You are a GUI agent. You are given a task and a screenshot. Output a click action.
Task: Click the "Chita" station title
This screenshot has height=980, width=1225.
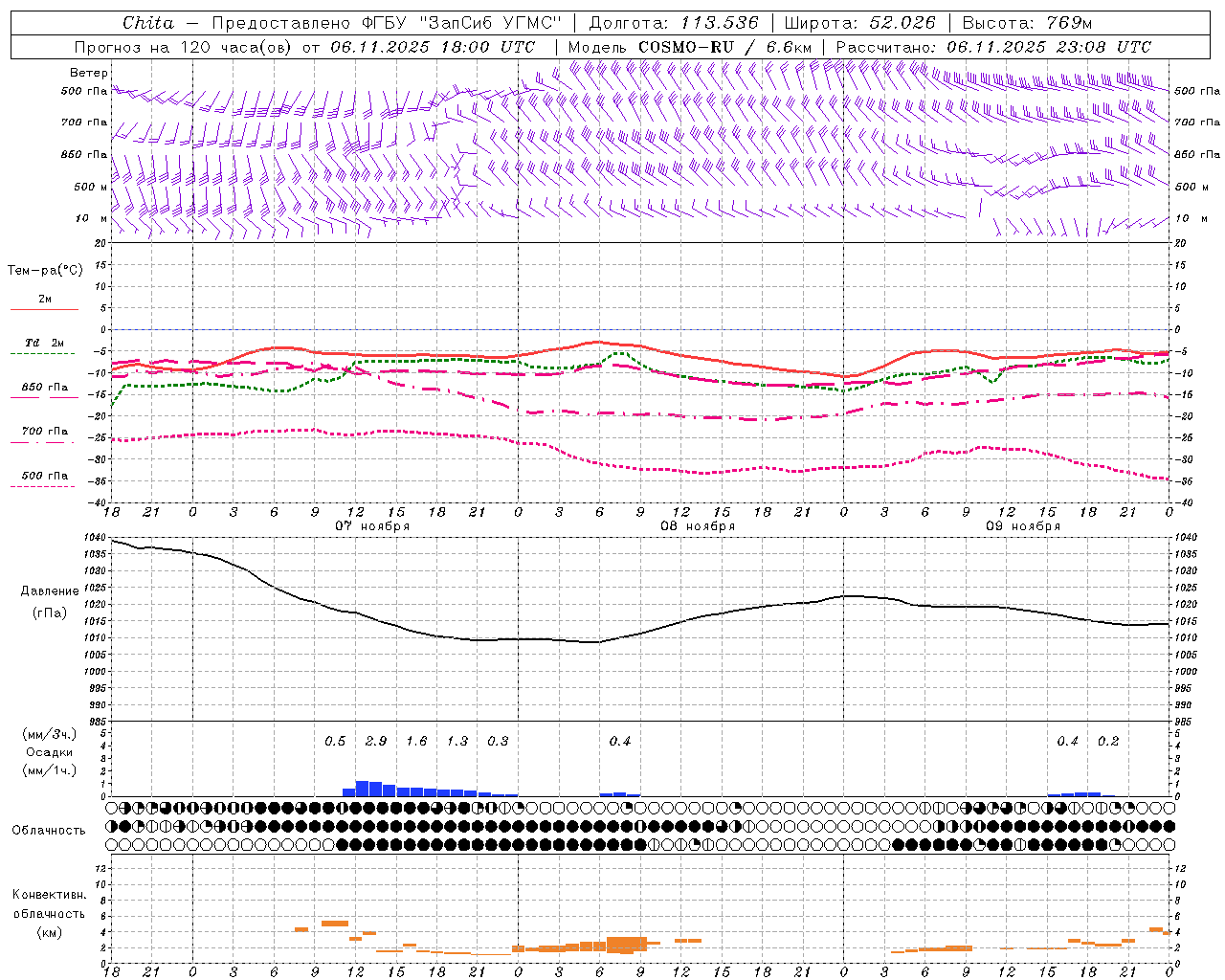[148, 23]
